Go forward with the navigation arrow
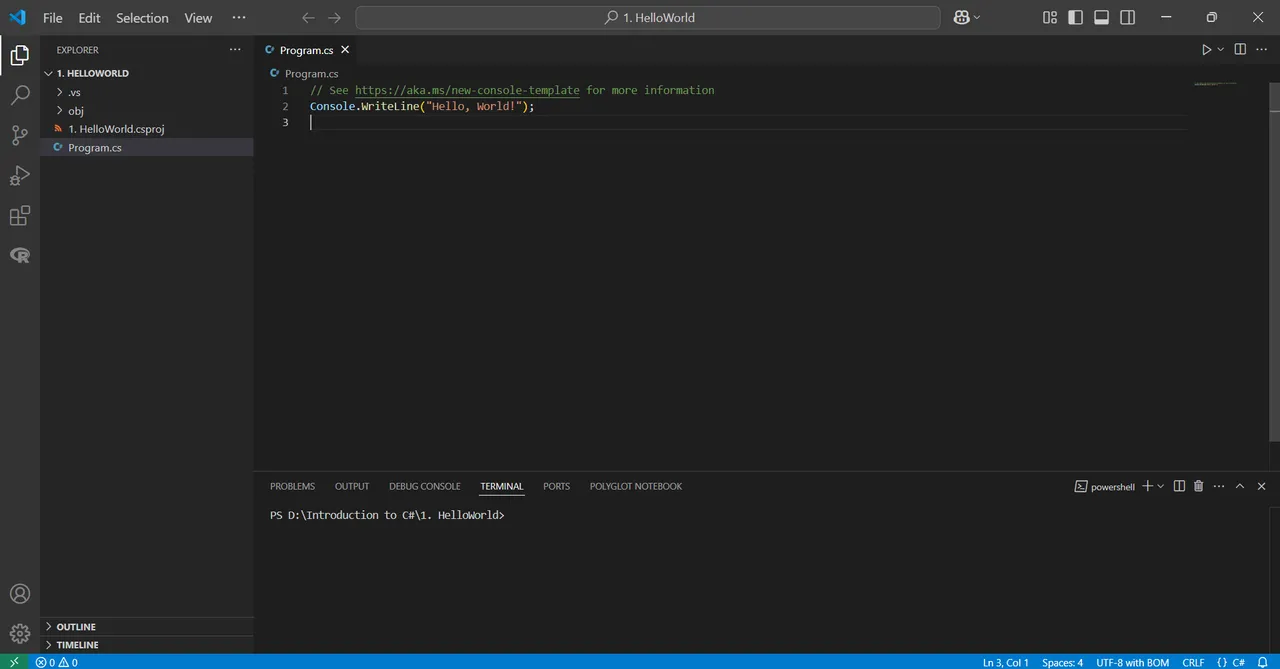This screenshot has height=669, width=1280. click(x=335, y=18)
